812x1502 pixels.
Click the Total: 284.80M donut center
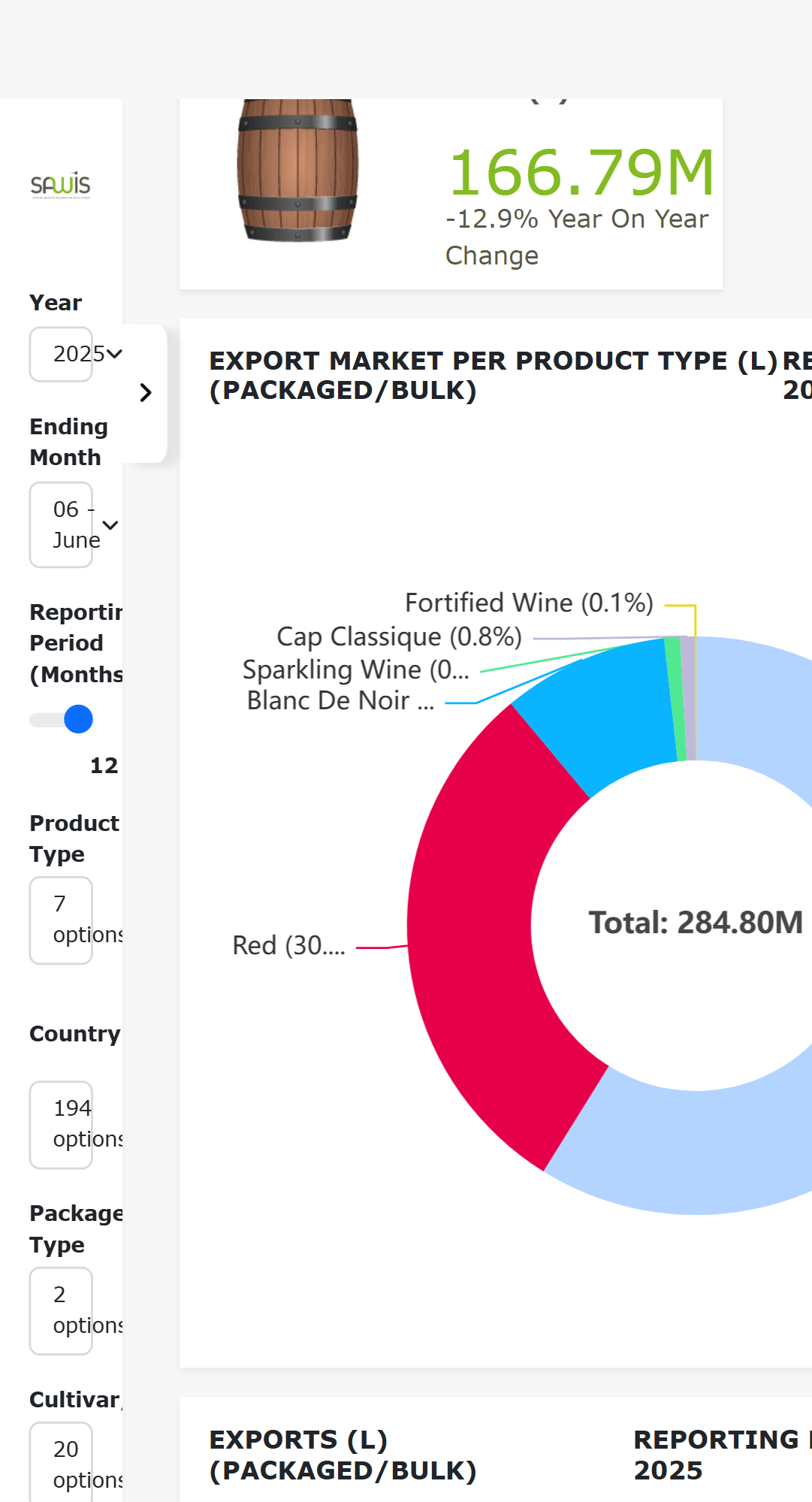[696, 923]
